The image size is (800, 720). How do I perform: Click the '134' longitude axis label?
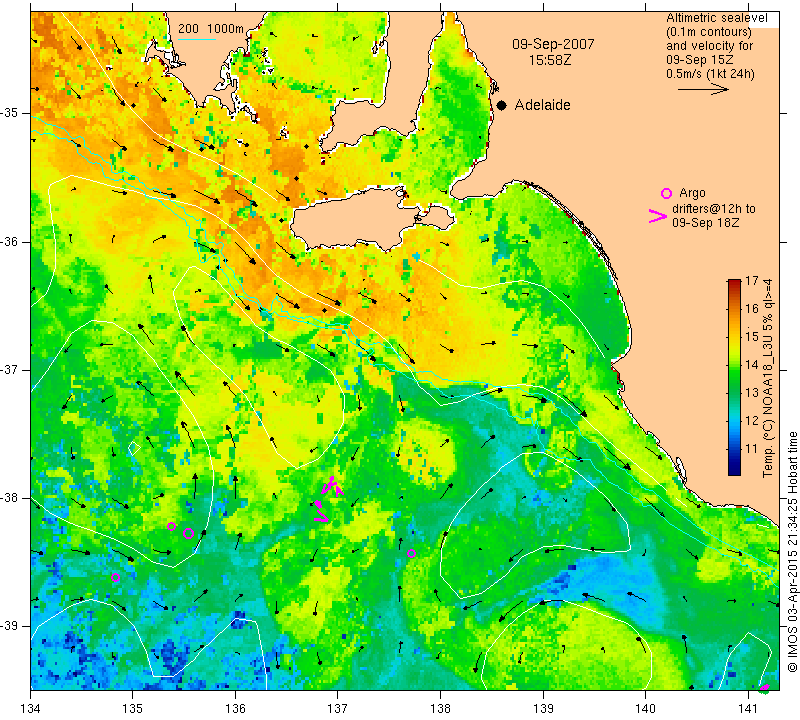31,709
